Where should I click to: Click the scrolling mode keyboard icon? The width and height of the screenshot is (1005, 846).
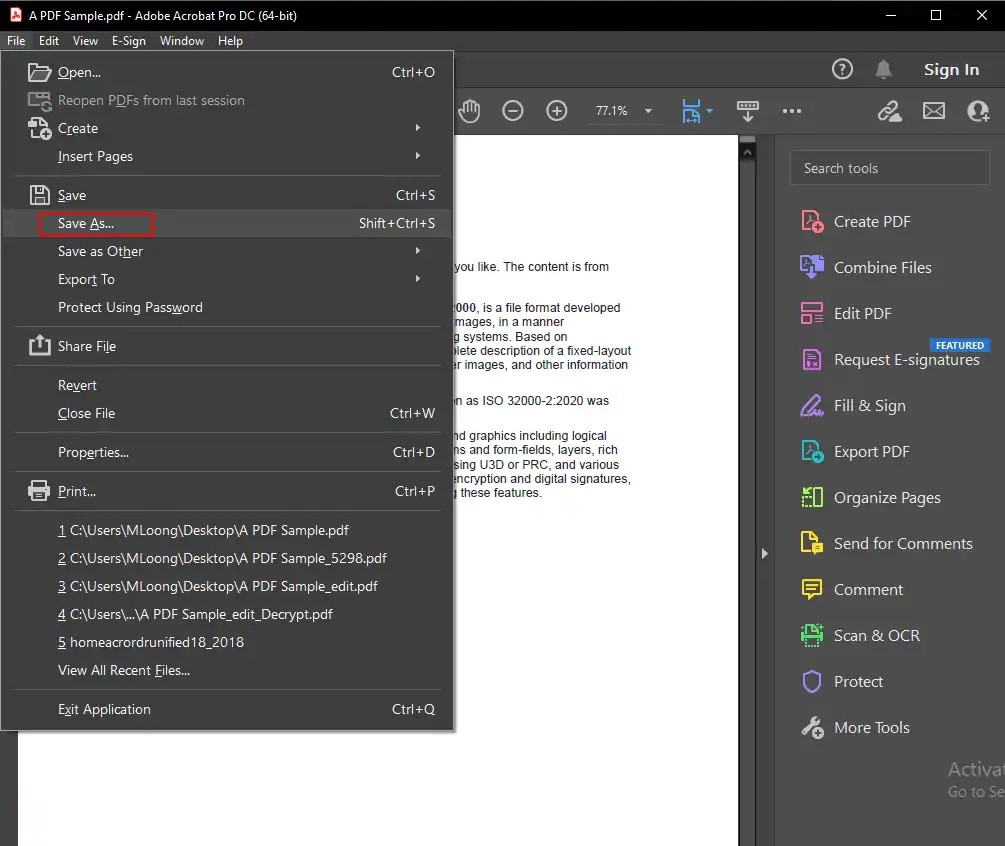[747, 111]
